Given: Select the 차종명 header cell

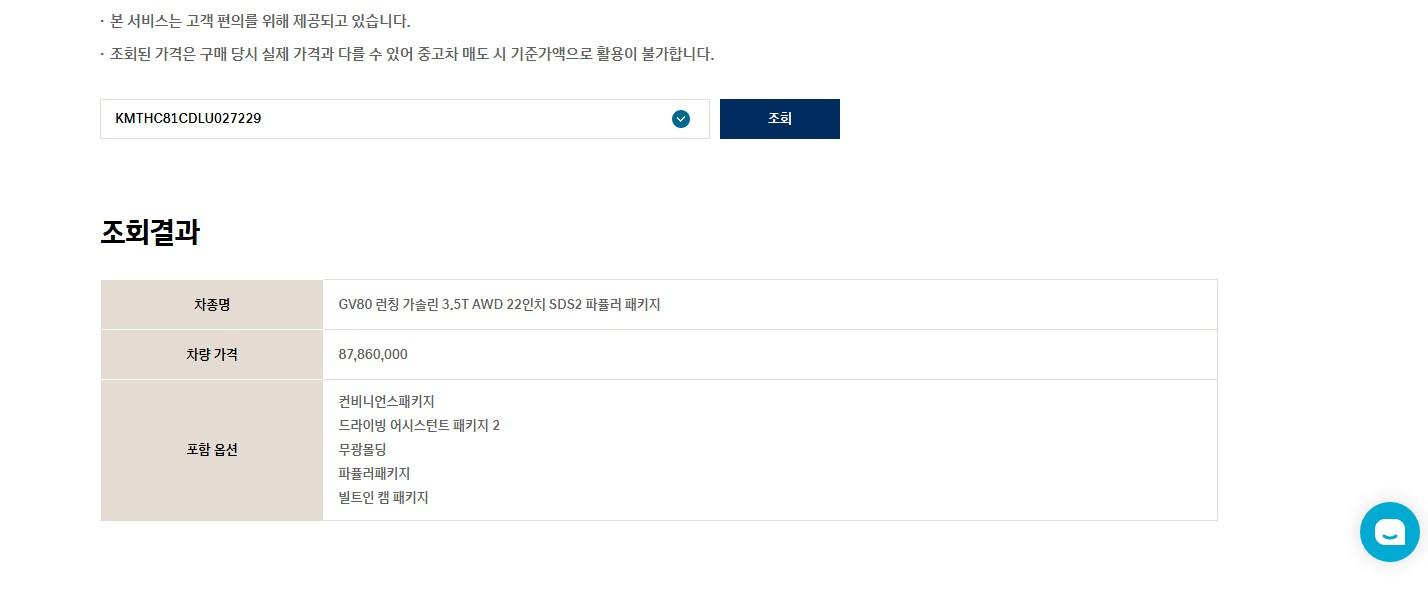Looking at the screenshot, I should tap(212, 305).
